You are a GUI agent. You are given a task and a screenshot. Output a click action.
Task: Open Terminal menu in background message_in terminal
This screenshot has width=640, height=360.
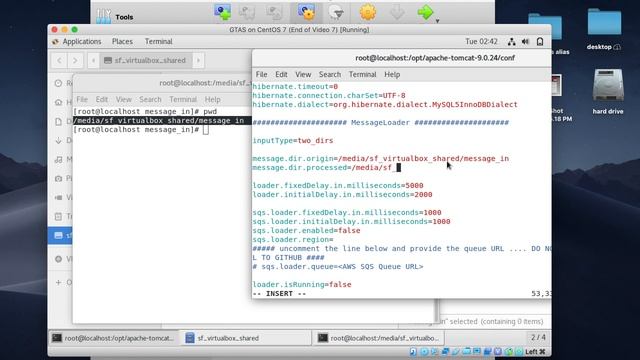183,100
